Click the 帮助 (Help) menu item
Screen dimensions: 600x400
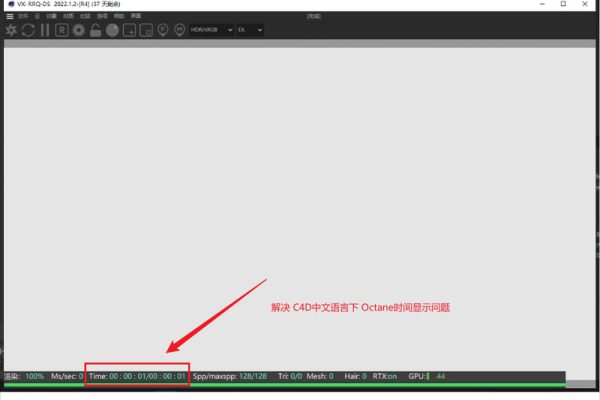tap(116, 16)
